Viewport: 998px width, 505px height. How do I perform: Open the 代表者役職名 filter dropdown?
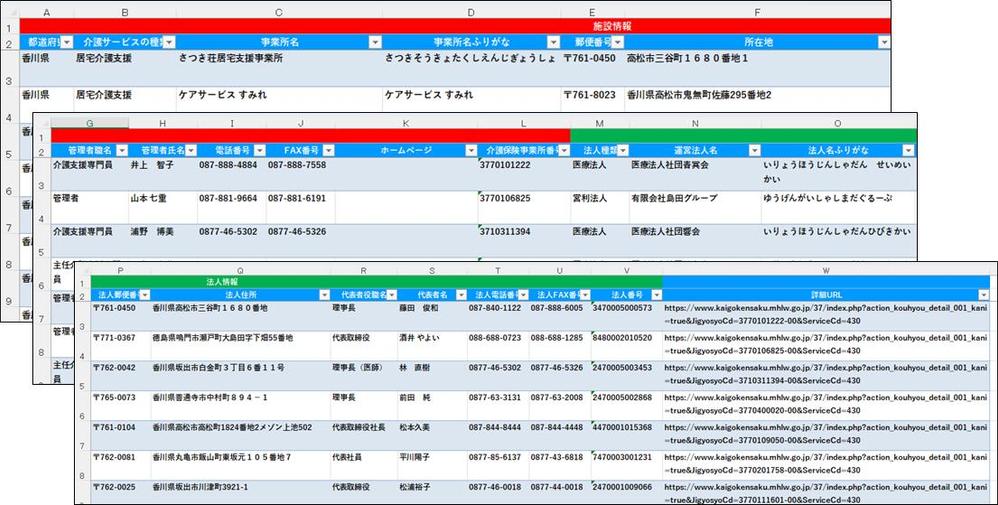tap(391, 295)
